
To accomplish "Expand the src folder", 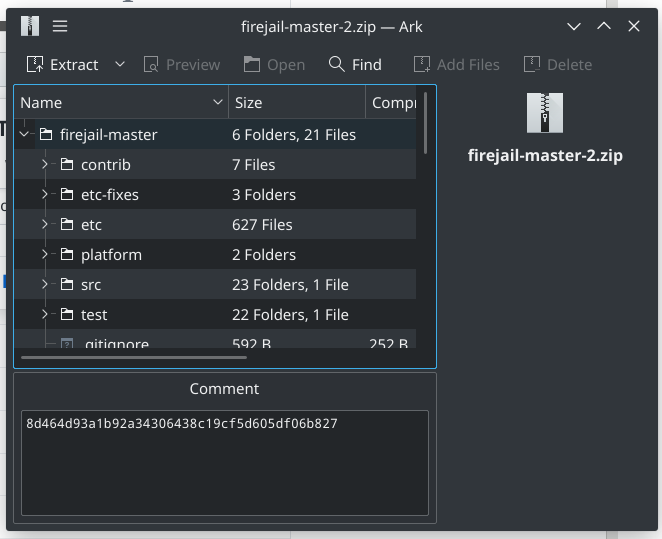I will click(45, 284).
